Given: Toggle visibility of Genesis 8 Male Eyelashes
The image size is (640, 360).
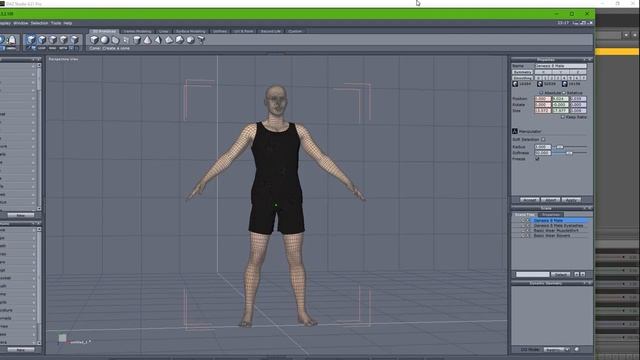Looking at the screenshot, I should (523, 225).
